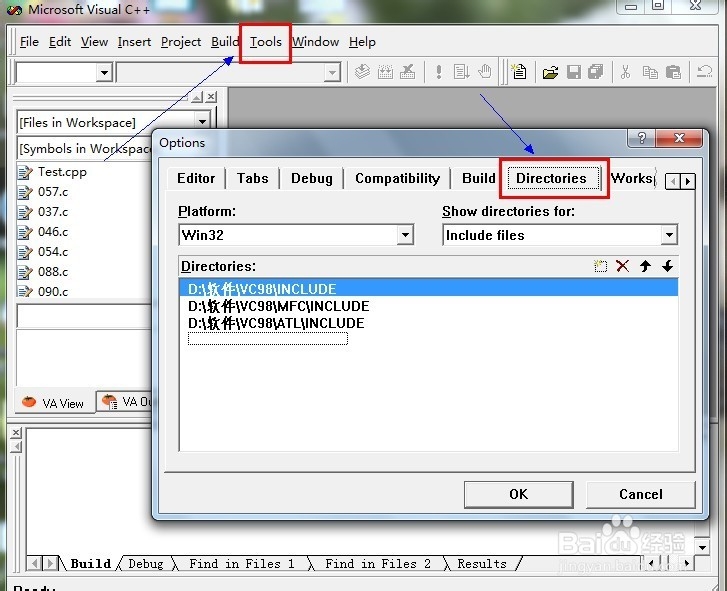Open the Window menu
This screenshot has width=727, height=591.
tap(315, 42)
